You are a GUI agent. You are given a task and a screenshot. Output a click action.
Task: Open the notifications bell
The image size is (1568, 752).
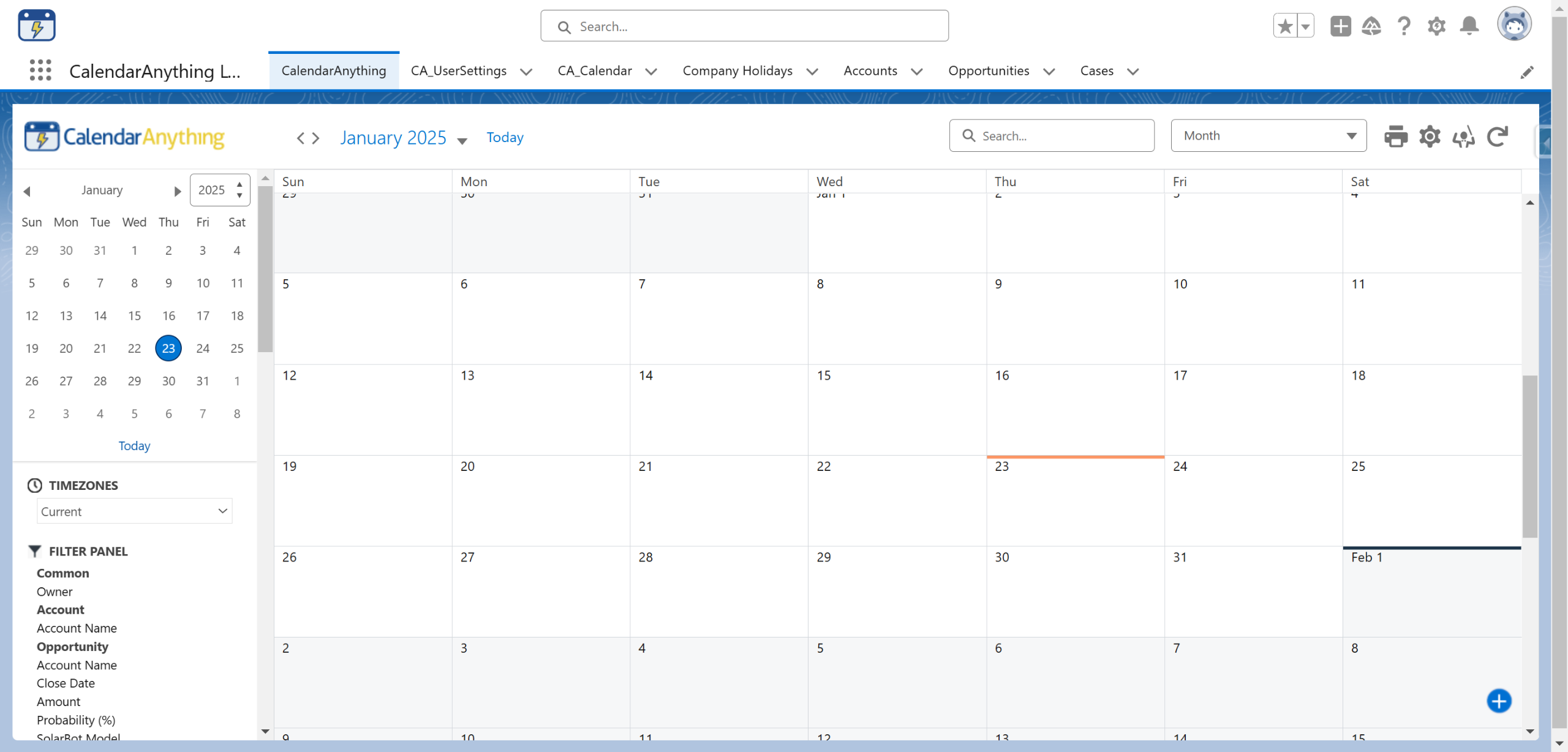tap(1469, 26)
